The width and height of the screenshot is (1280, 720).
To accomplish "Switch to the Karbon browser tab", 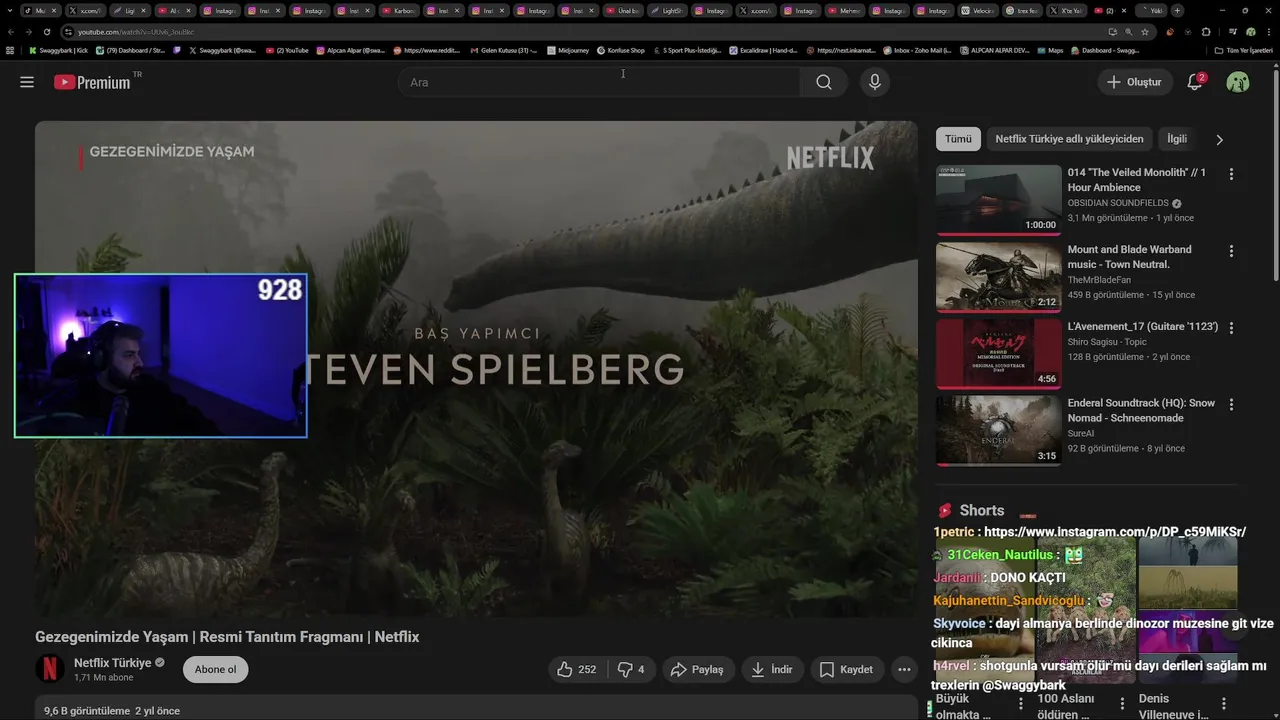I will click(398, 11).
